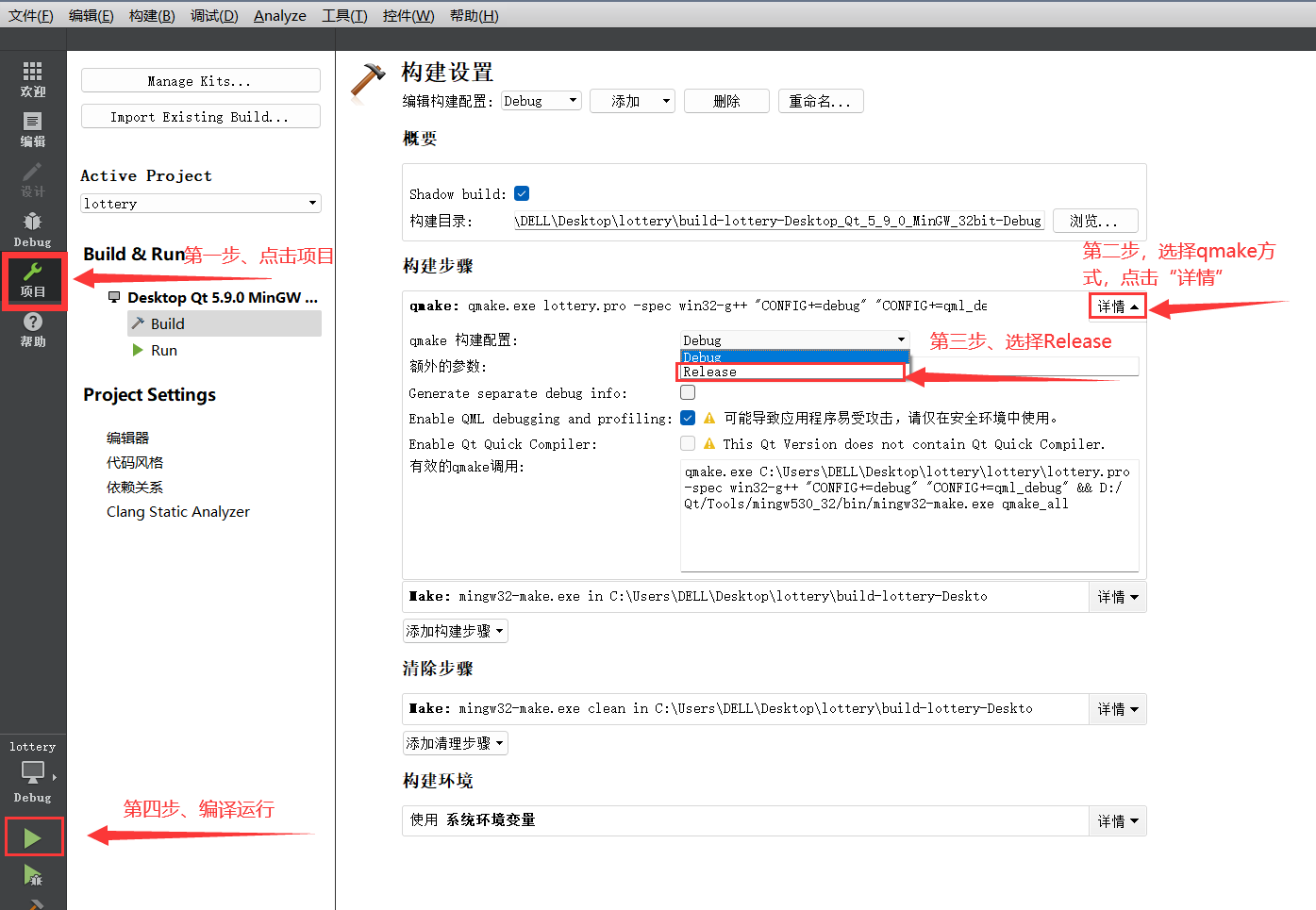Open the lottery kit selector monitor icon
This screenshot has width=1316, height=910.
point(33,772)
